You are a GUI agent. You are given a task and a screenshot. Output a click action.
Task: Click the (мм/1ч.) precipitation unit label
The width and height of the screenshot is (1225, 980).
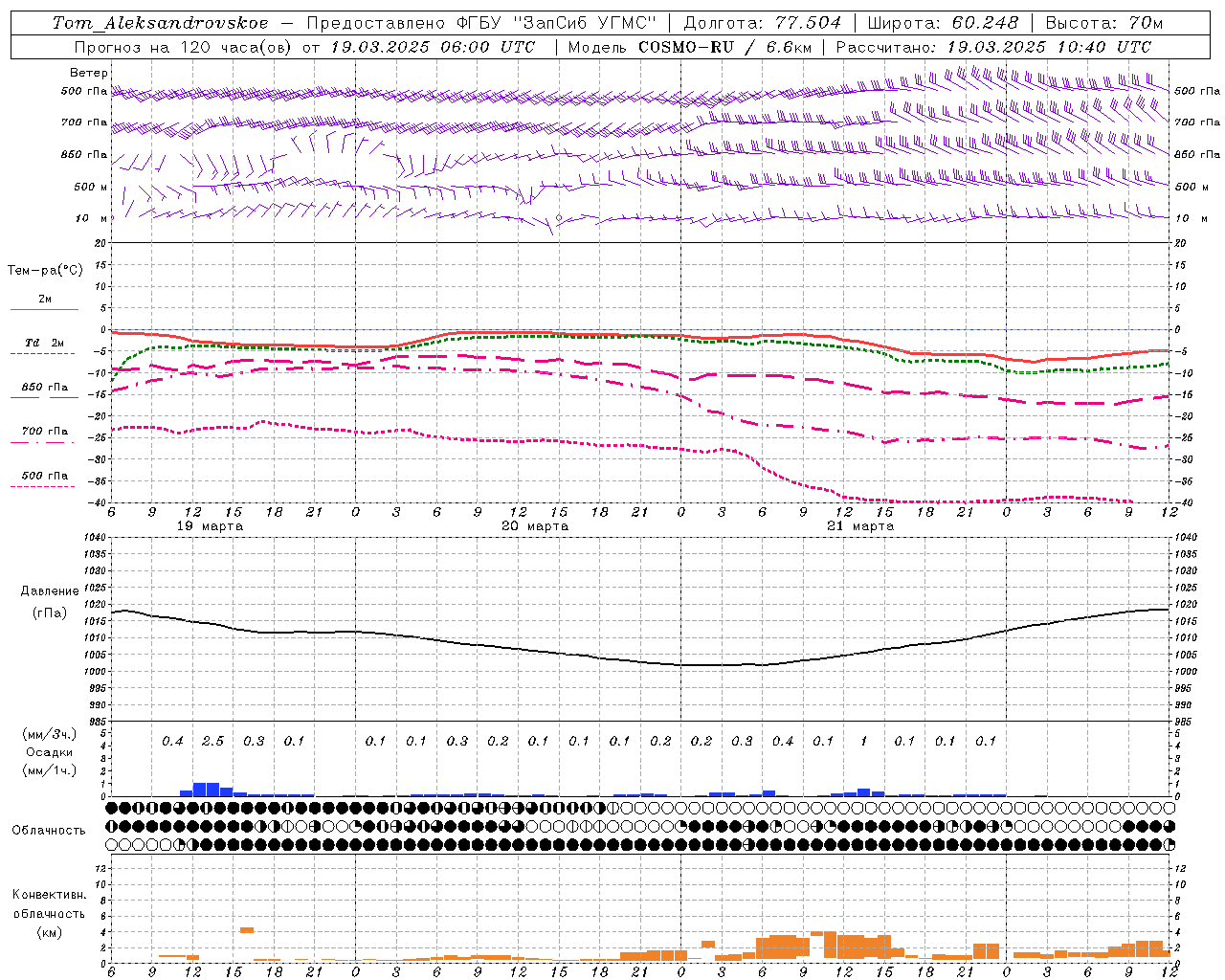click(x=49, y=770)
